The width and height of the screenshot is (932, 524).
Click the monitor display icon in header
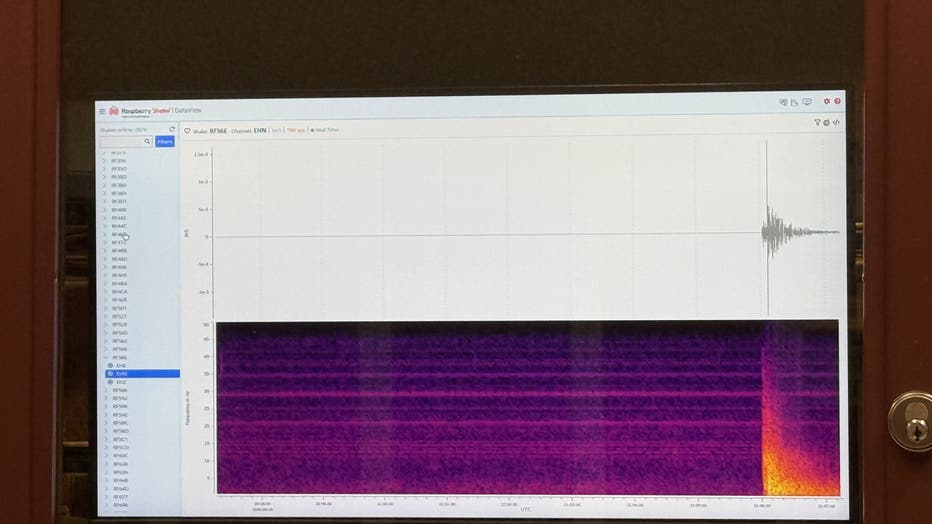807,102
